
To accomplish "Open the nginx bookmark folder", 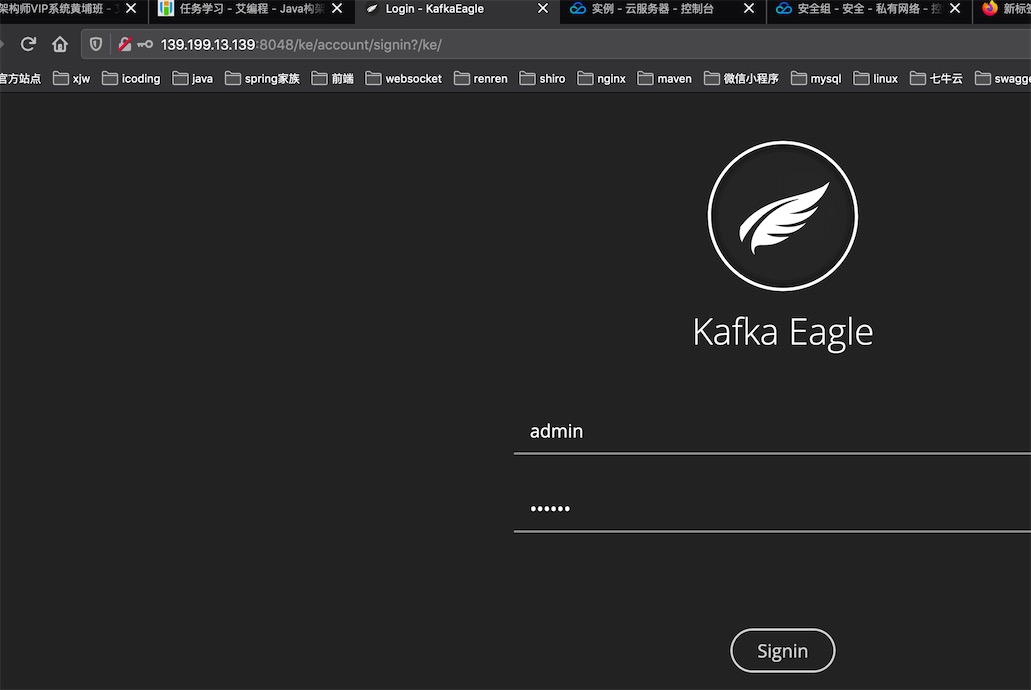I will click(x=601, y=78).
